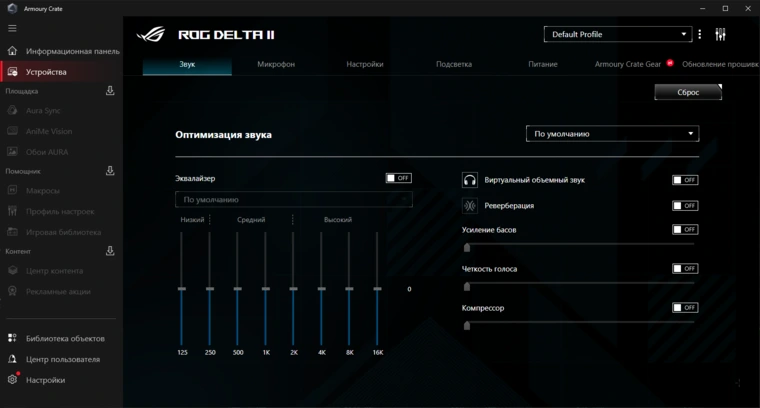Enable the Компрессор toggle

685,308
